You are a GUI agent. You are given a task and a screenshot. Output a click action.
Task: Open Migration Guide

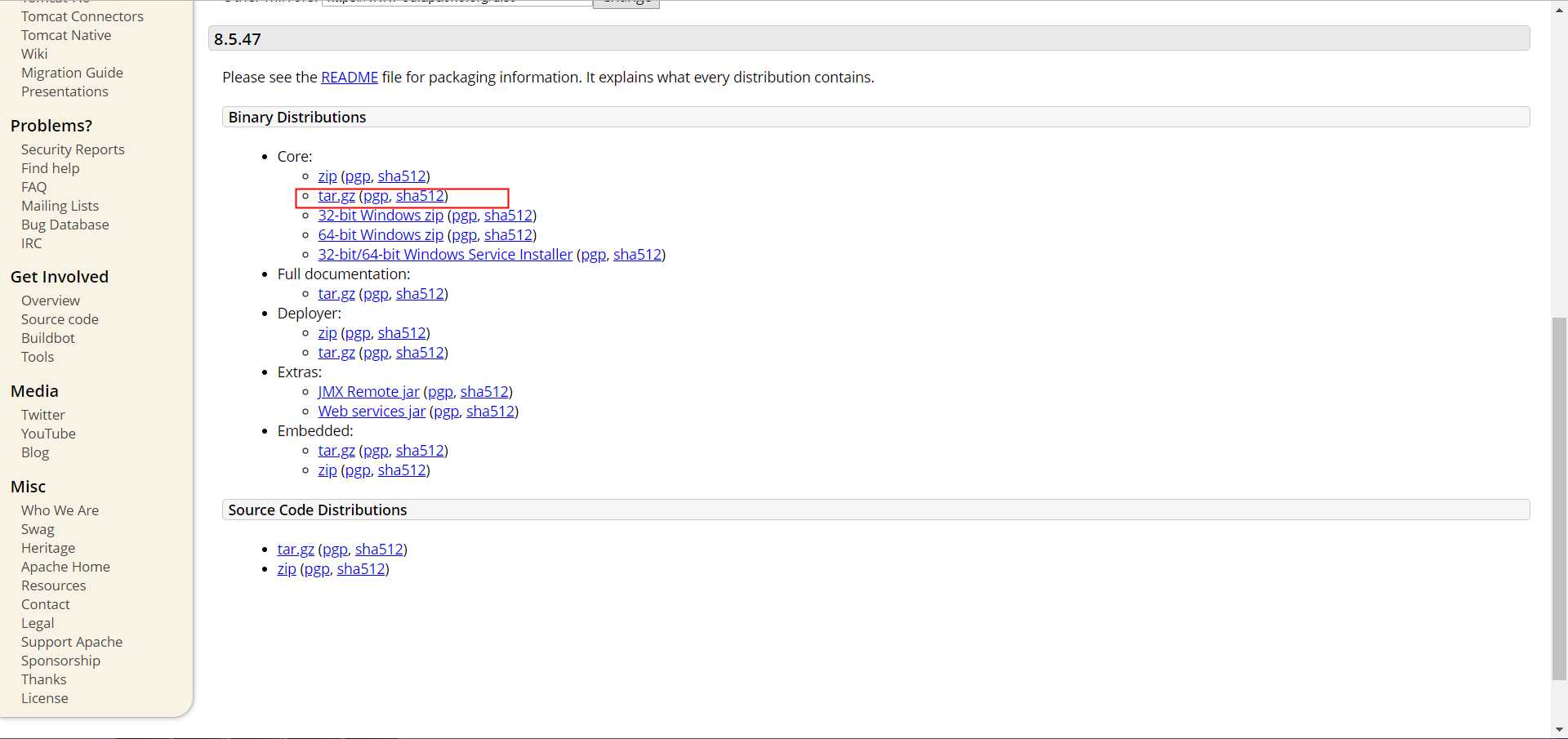click(x=72, y=73)
